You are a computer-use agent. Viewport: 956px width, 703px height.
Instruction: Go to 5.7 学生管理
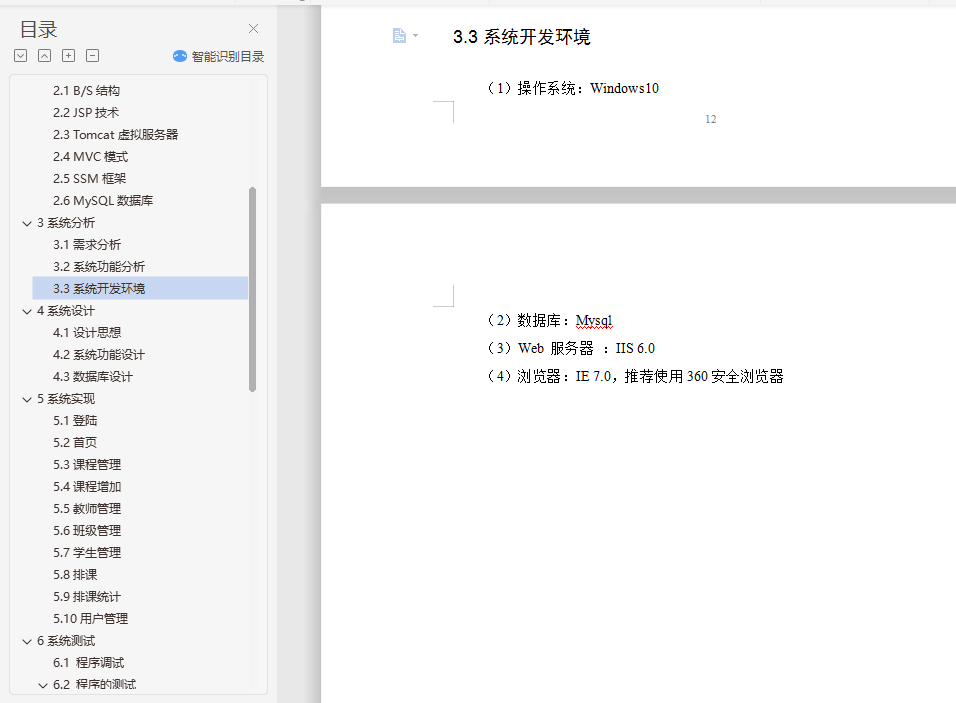pos(87,552)
